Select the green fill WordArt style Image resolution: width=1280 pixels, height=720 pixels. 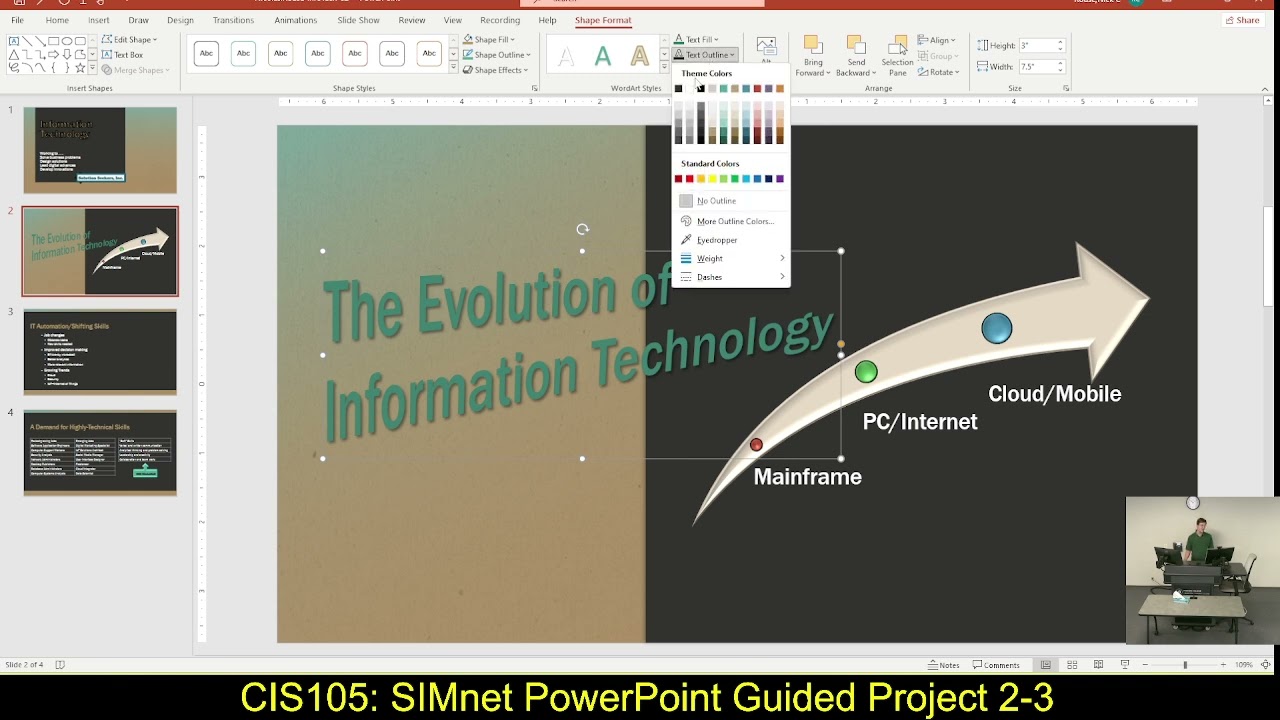(x=603, y=57)
